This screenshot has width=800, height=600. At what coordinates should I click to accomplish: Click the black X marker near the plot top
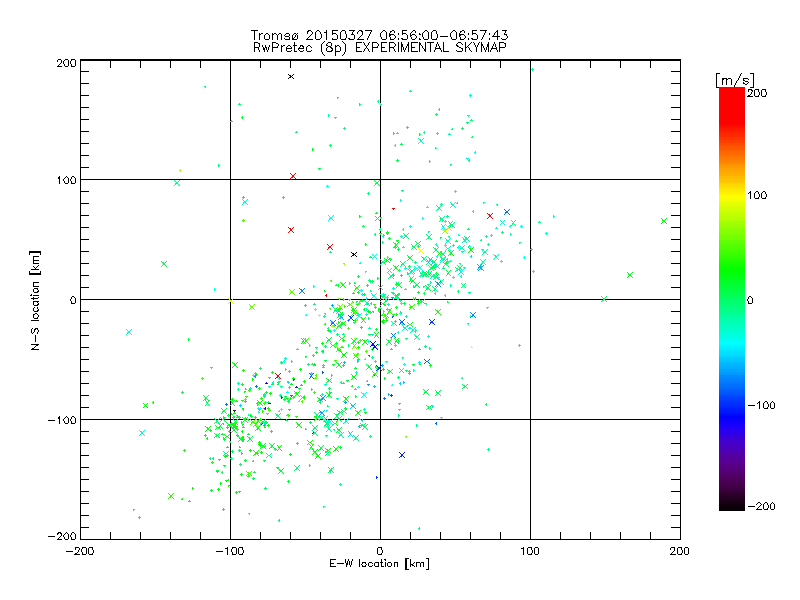coord(291,77)
